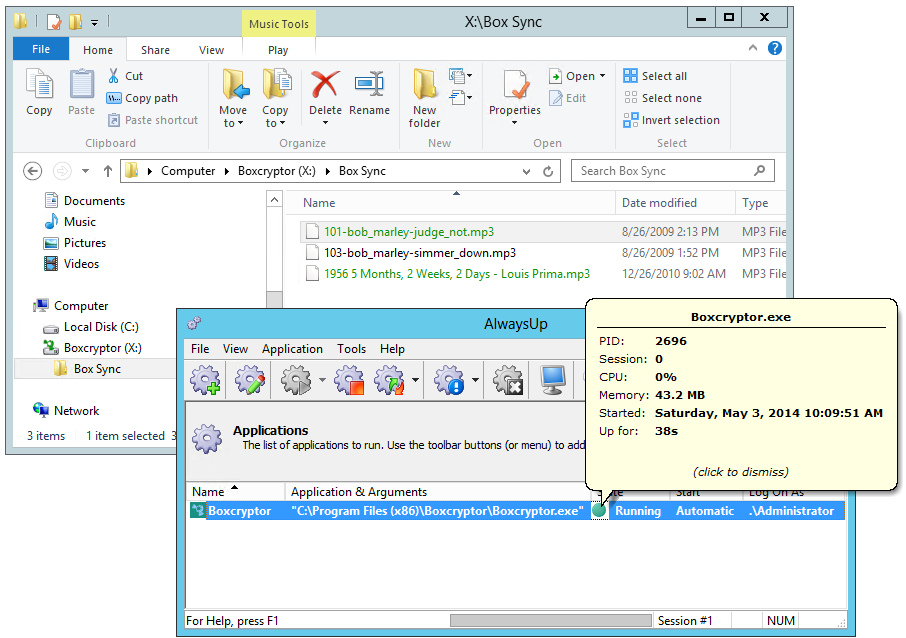
Task: Click Paste shortcut in the Clipboard group
Action: [153, 120]
